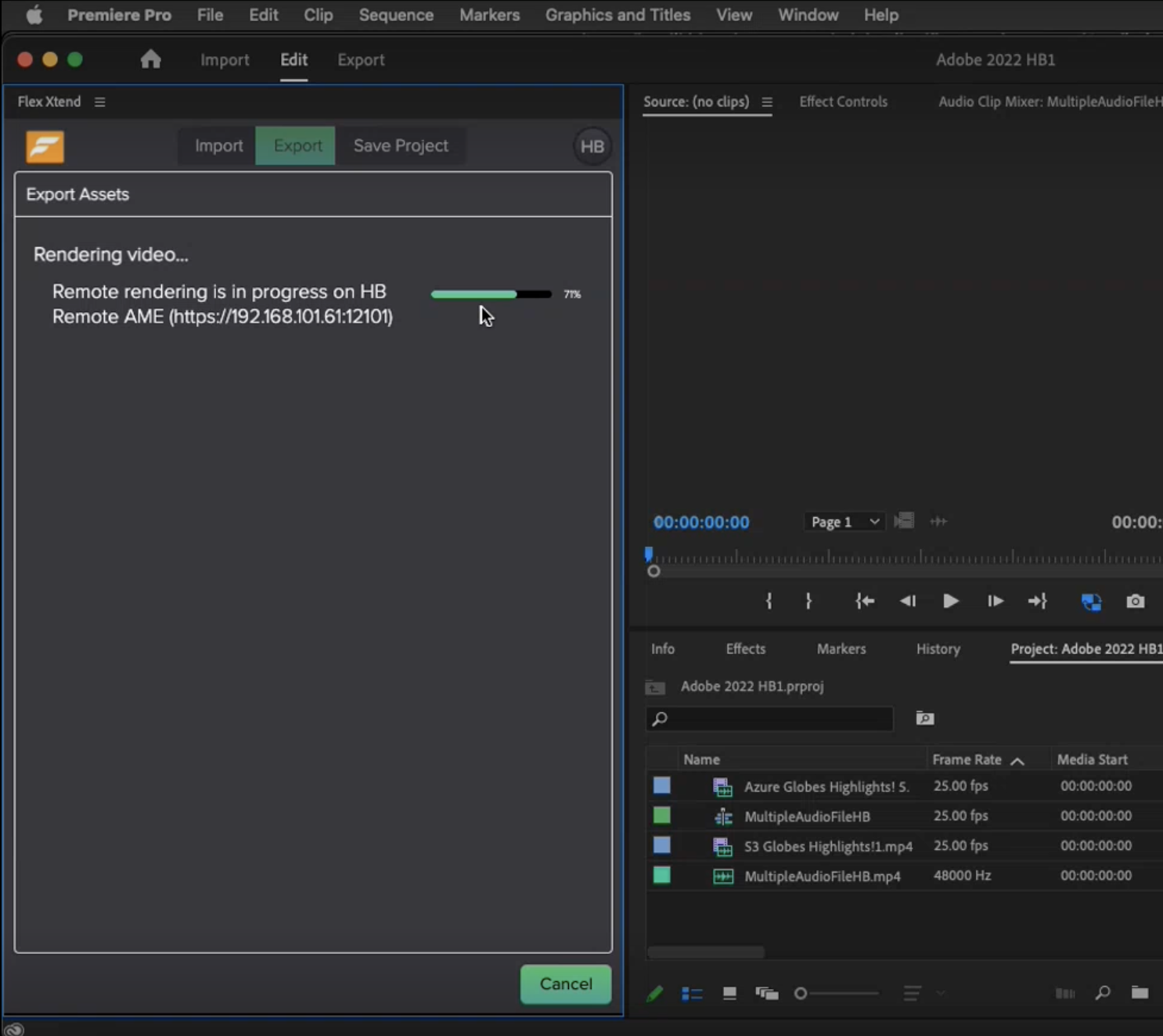
Task: Select the Info tab
Action: tap(662, 649)
